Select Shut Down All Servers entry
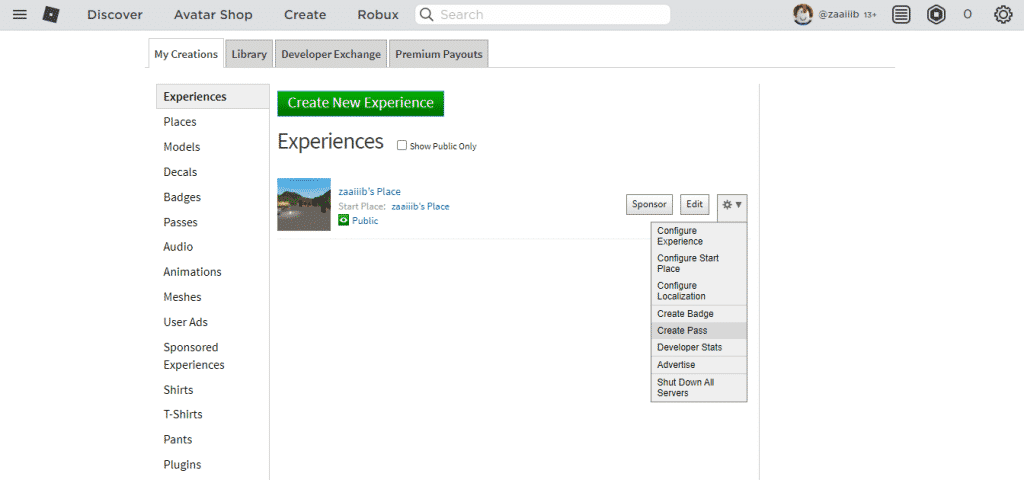 coord(699,387)
